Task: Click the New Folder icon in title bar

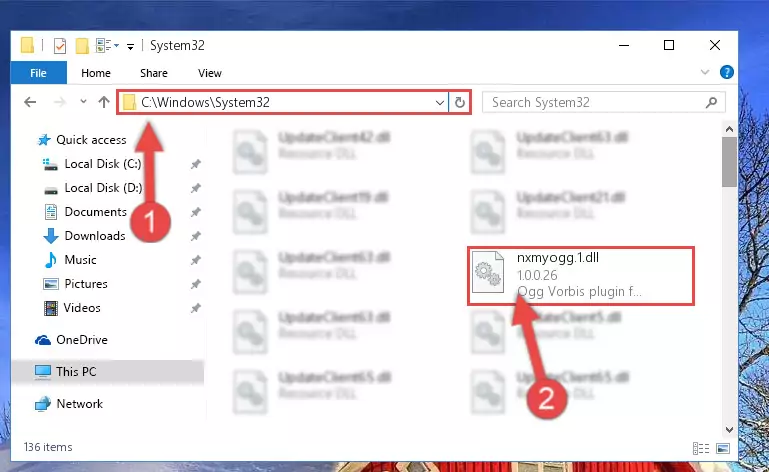Action: (82, 46)
